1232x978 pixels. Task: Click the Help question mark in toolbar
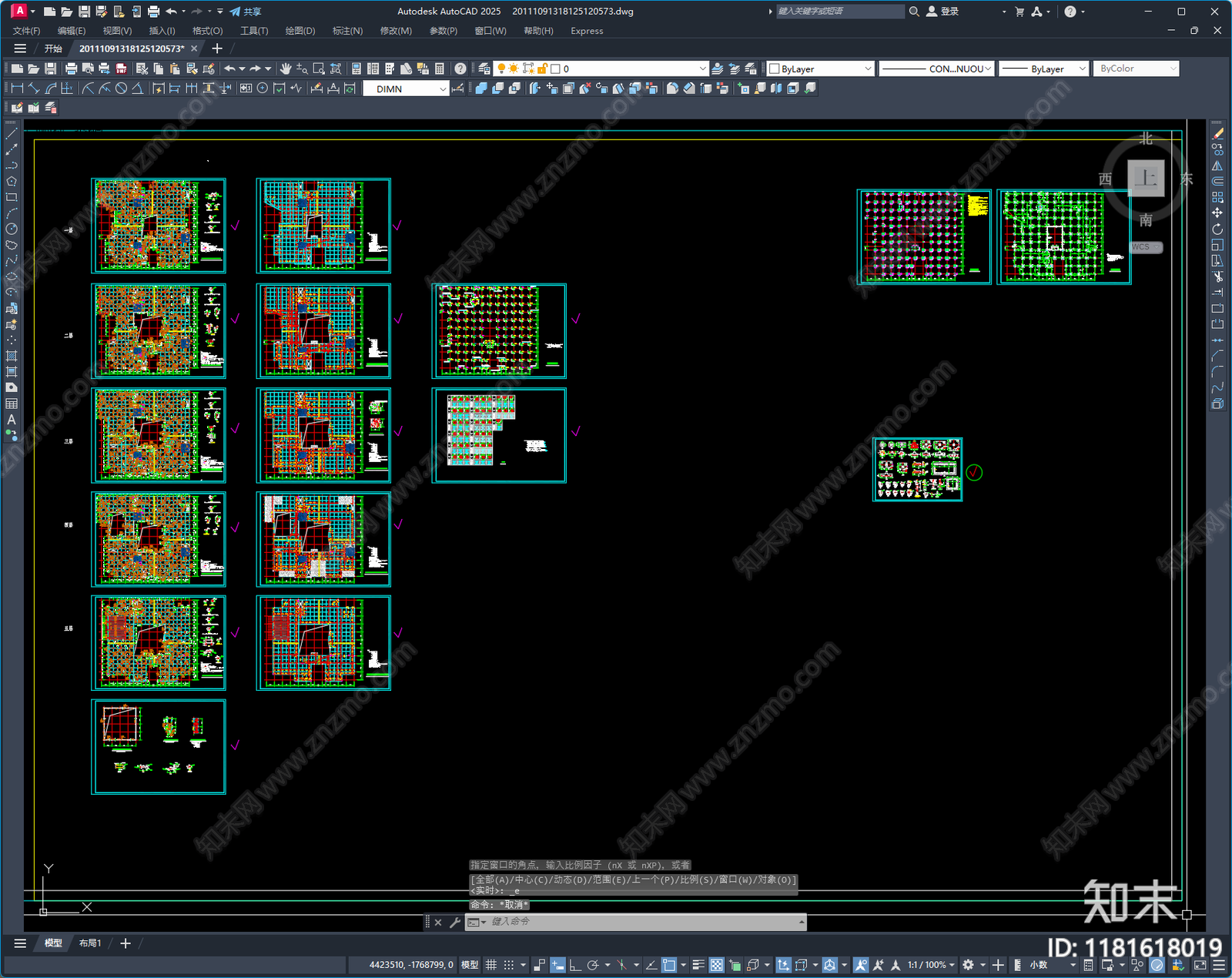[x=460, y=69]
